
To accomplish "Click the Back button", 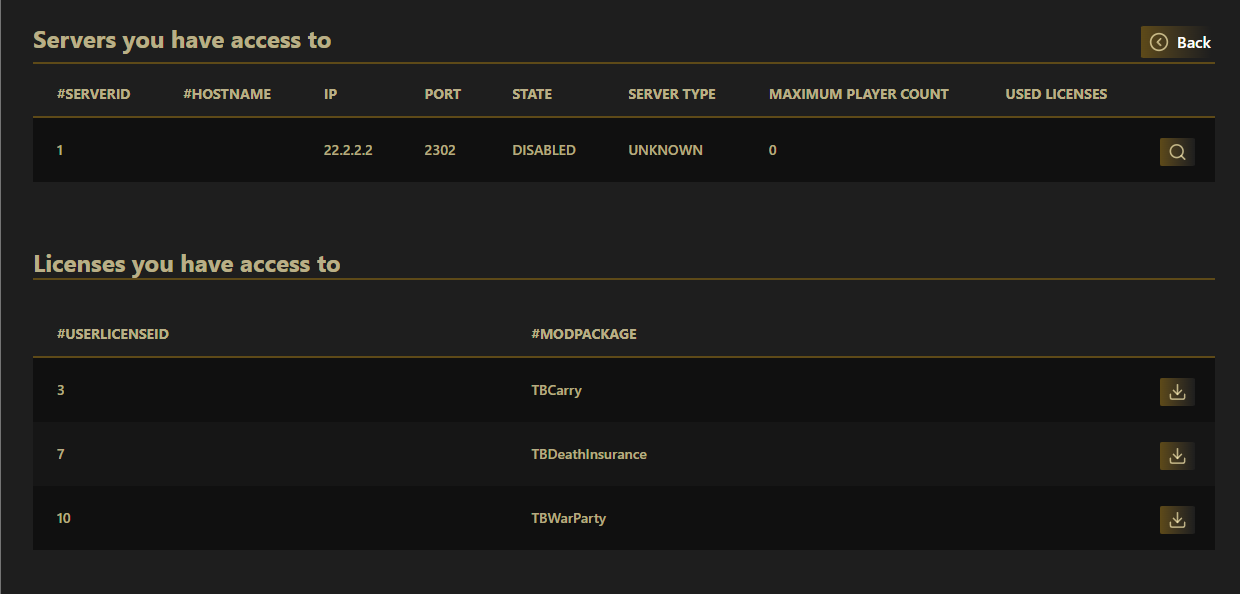I will (1180, 42).
